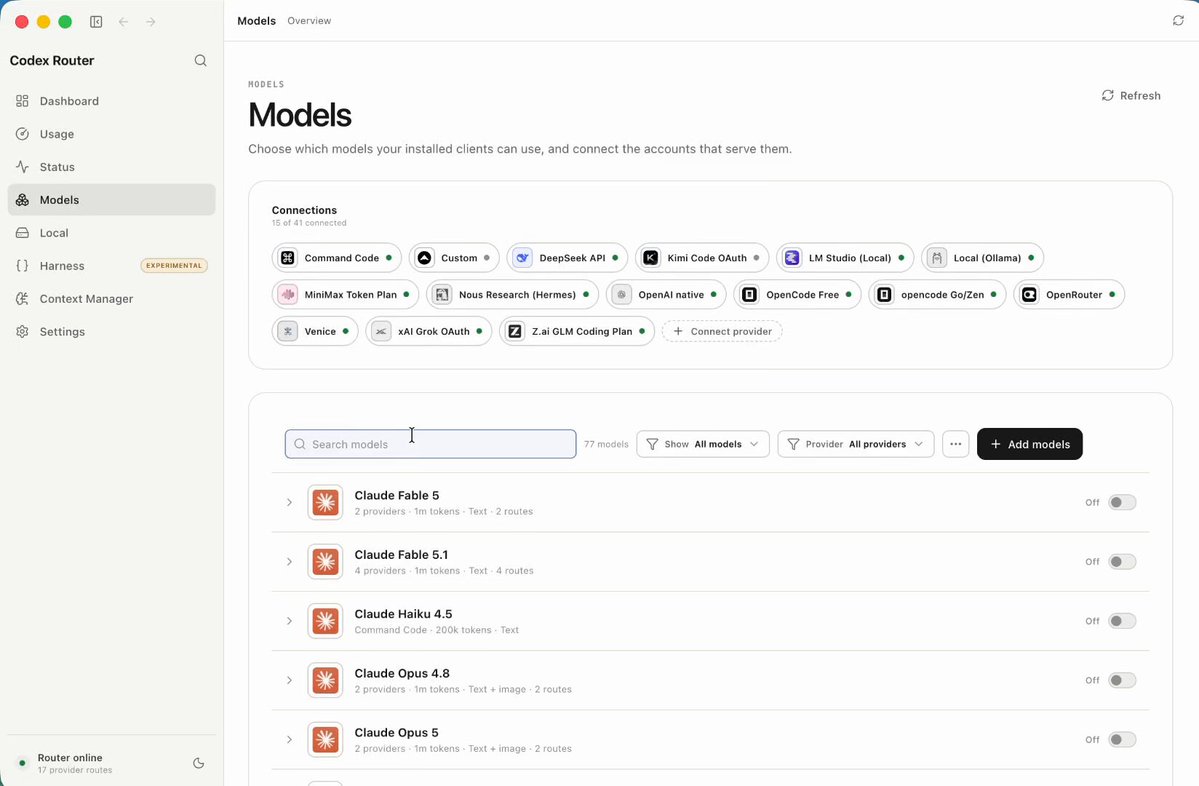Click the Refresh button beside the Models heading
The height and width of the screenshot is (786, 1199).
click(x=1131, y=96)
